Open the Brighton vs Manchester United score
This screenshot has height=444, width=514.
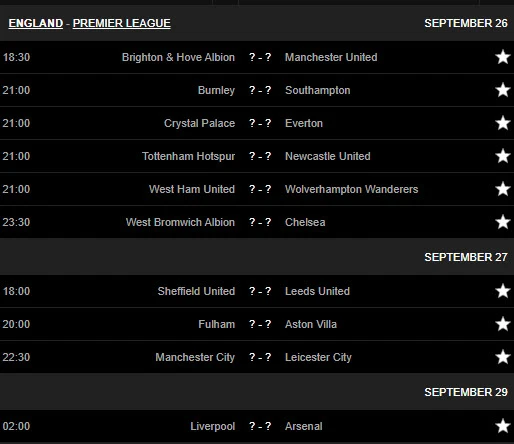260,57
